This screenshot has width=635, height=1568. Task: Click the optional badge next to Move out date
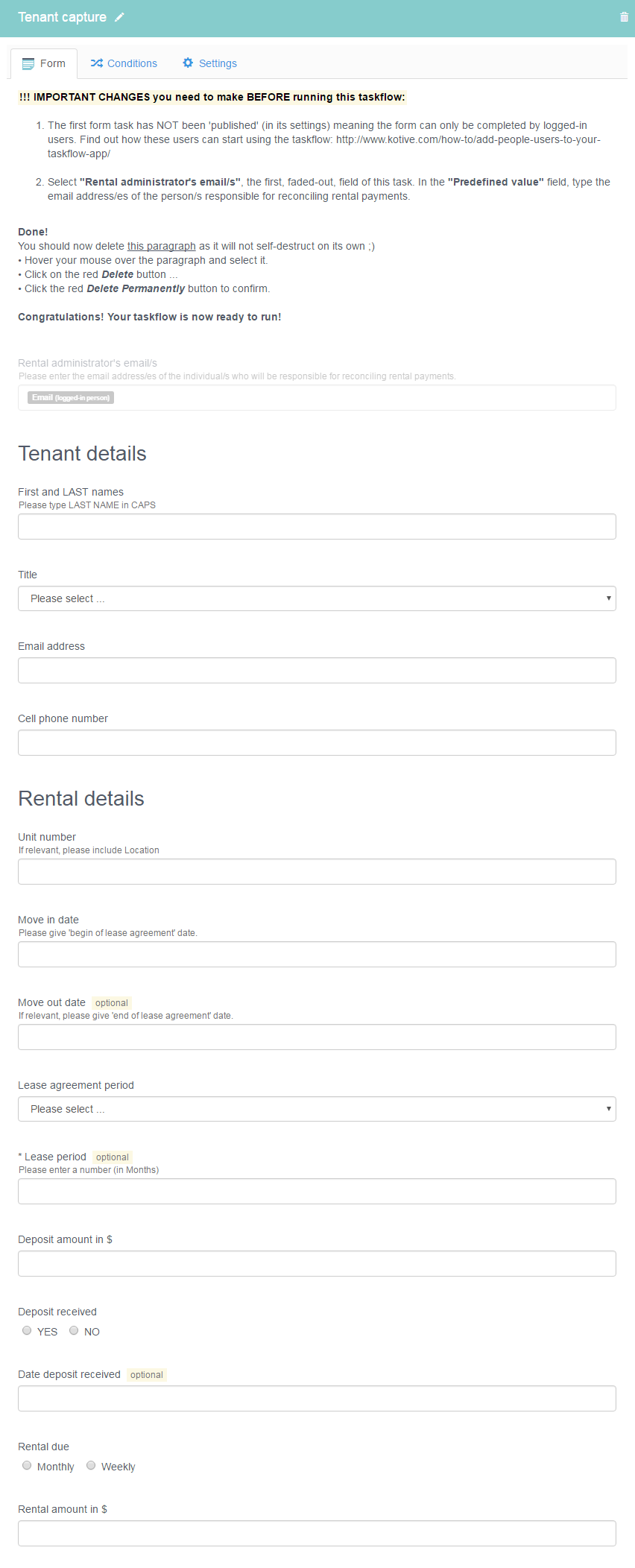point(112,1003)
